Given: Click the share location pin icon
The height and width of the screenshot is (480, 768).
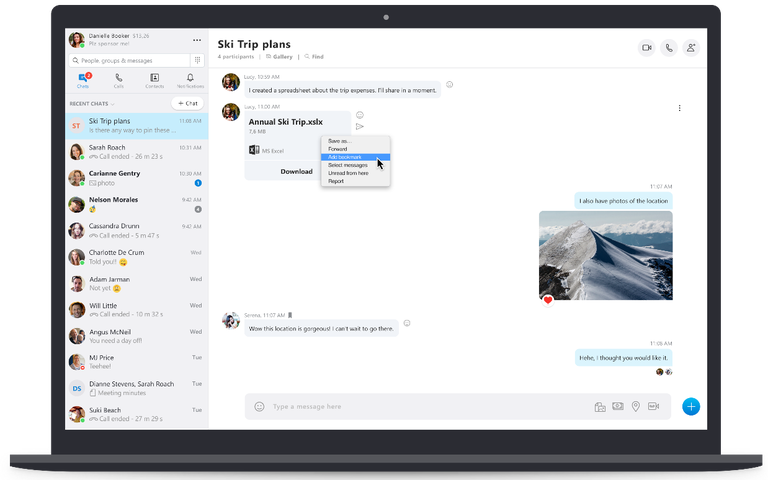Looking at the screenshot, I should [x=635, y=406].
